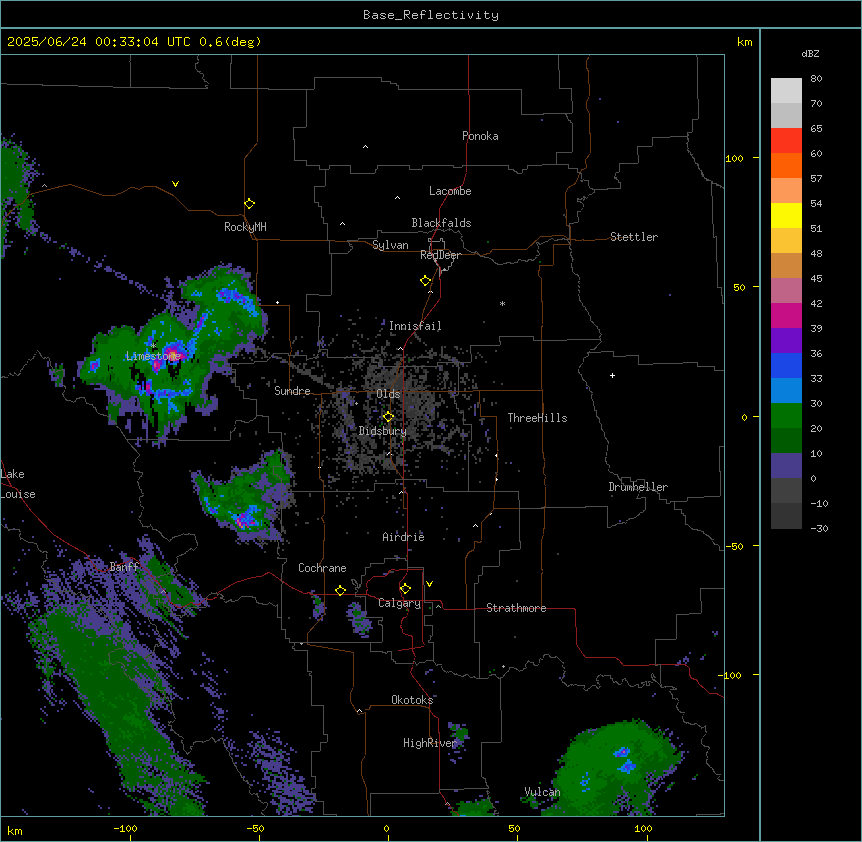The width and height of the screenshot is (862, 842).
Task: Pick the bright yellow 51-54 dBZ swatch
Action: coord(786,215)
